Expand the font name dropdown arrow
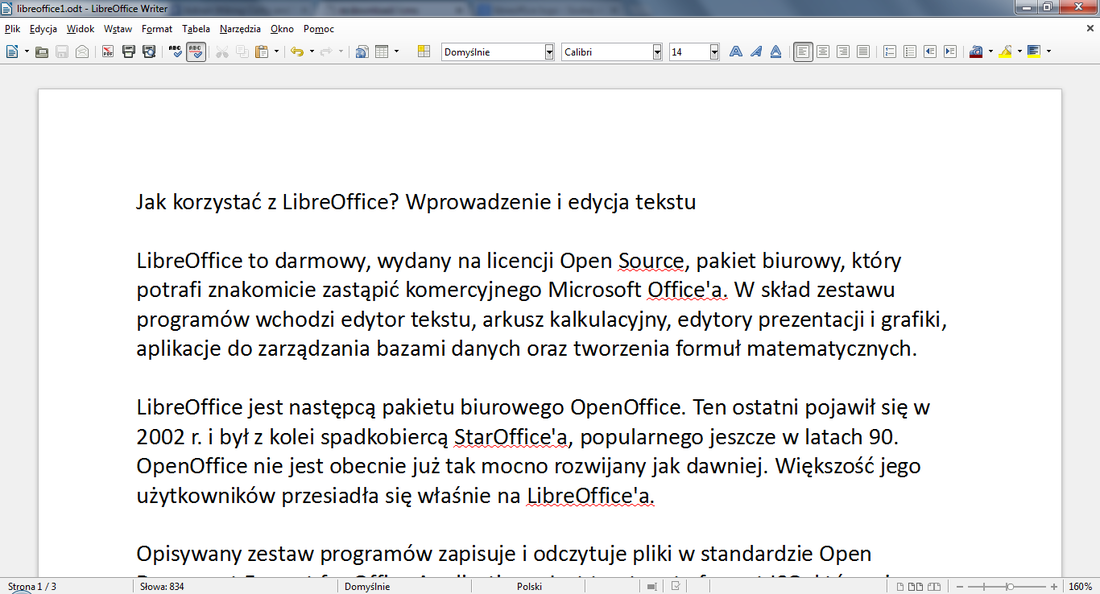 click(657, 52)
